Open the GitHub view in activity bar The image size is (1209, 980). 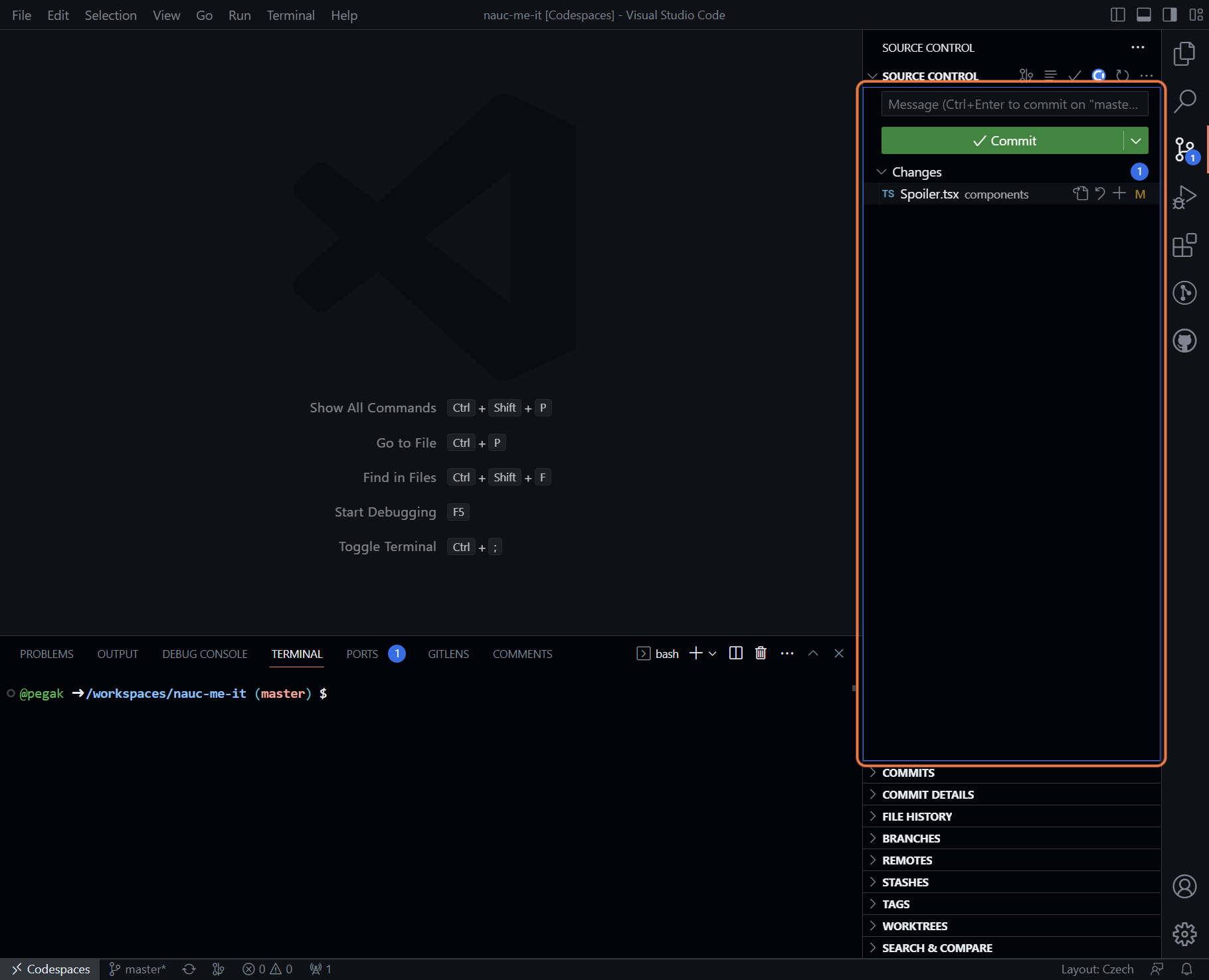pos(1184,341)
